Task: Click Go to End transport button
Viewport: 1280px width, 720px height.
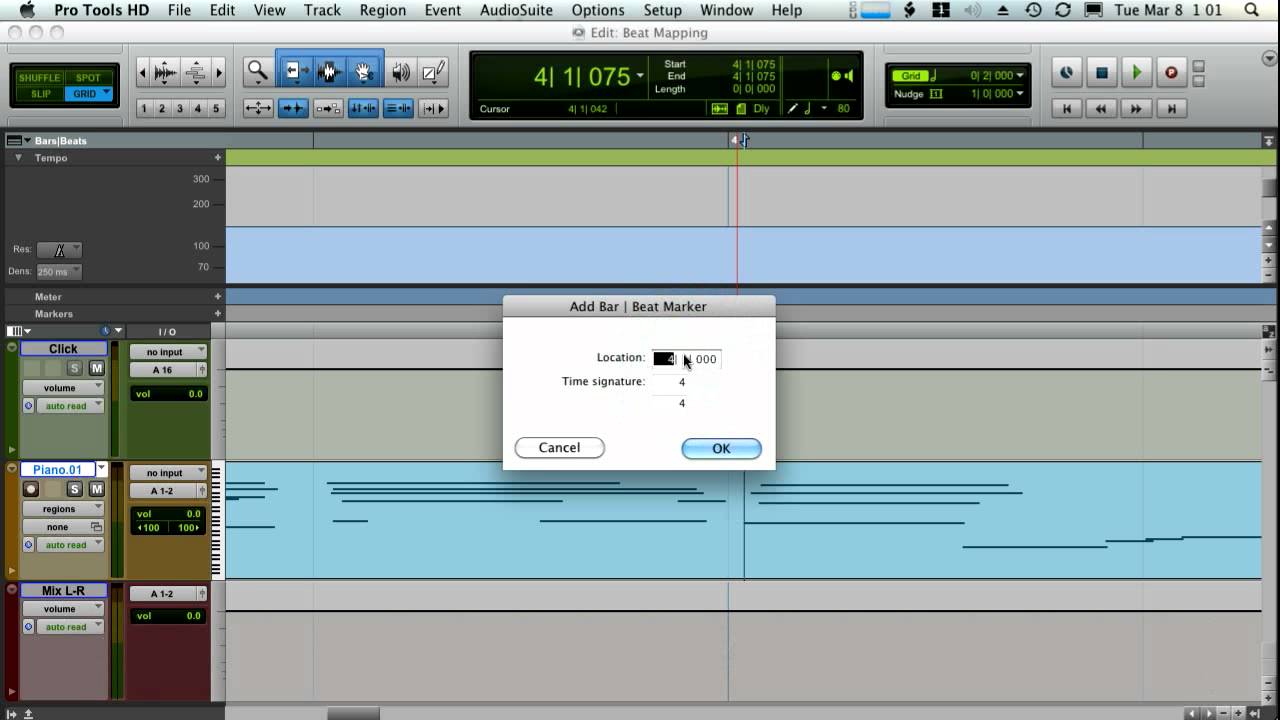Action: (1171, 108)
